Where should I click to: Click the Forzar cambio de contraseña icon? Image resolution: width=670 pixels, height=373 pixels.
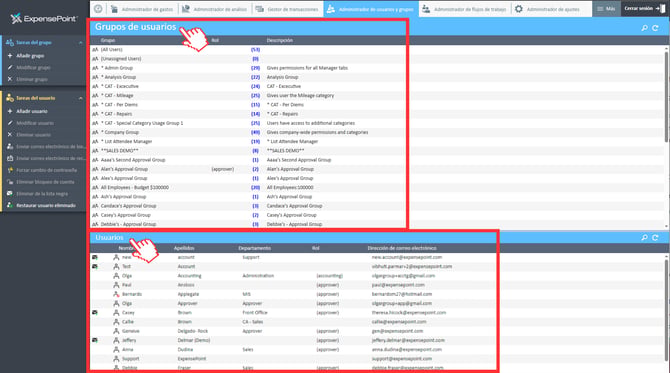[10, 170]
